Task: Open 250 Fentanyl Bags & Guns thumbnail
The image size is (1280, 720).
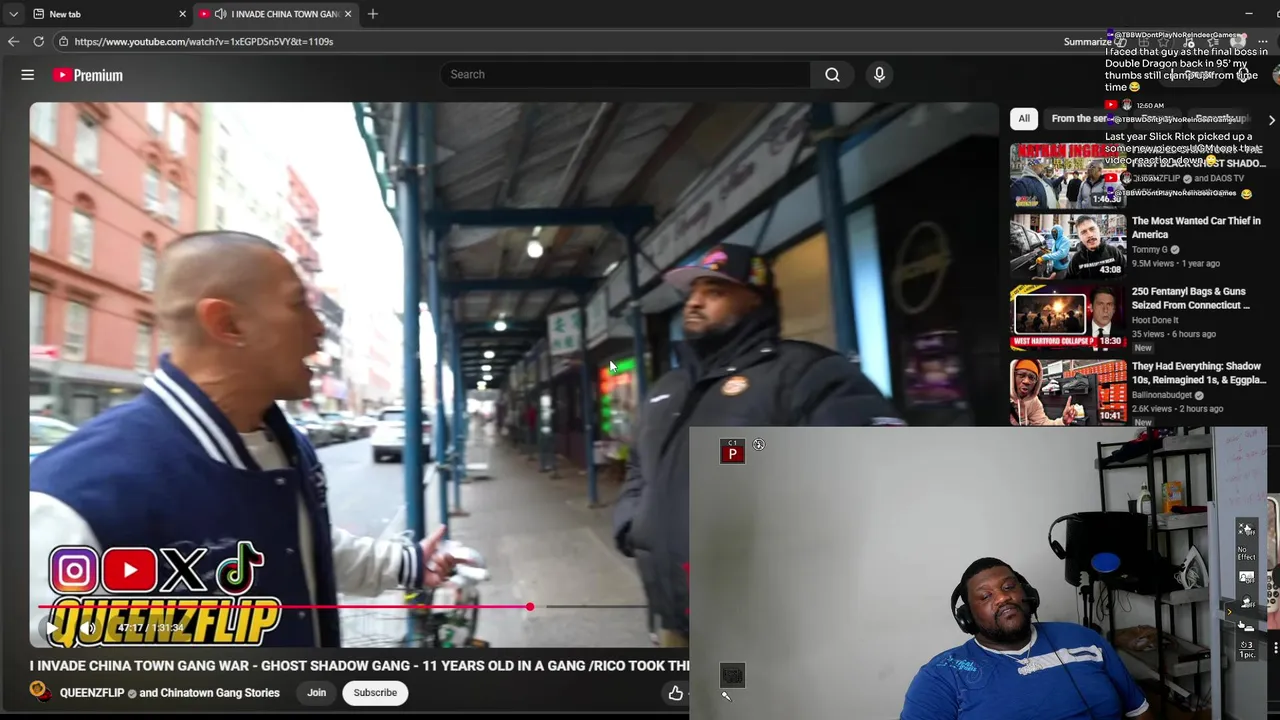Action: [x=1067, y=317]
